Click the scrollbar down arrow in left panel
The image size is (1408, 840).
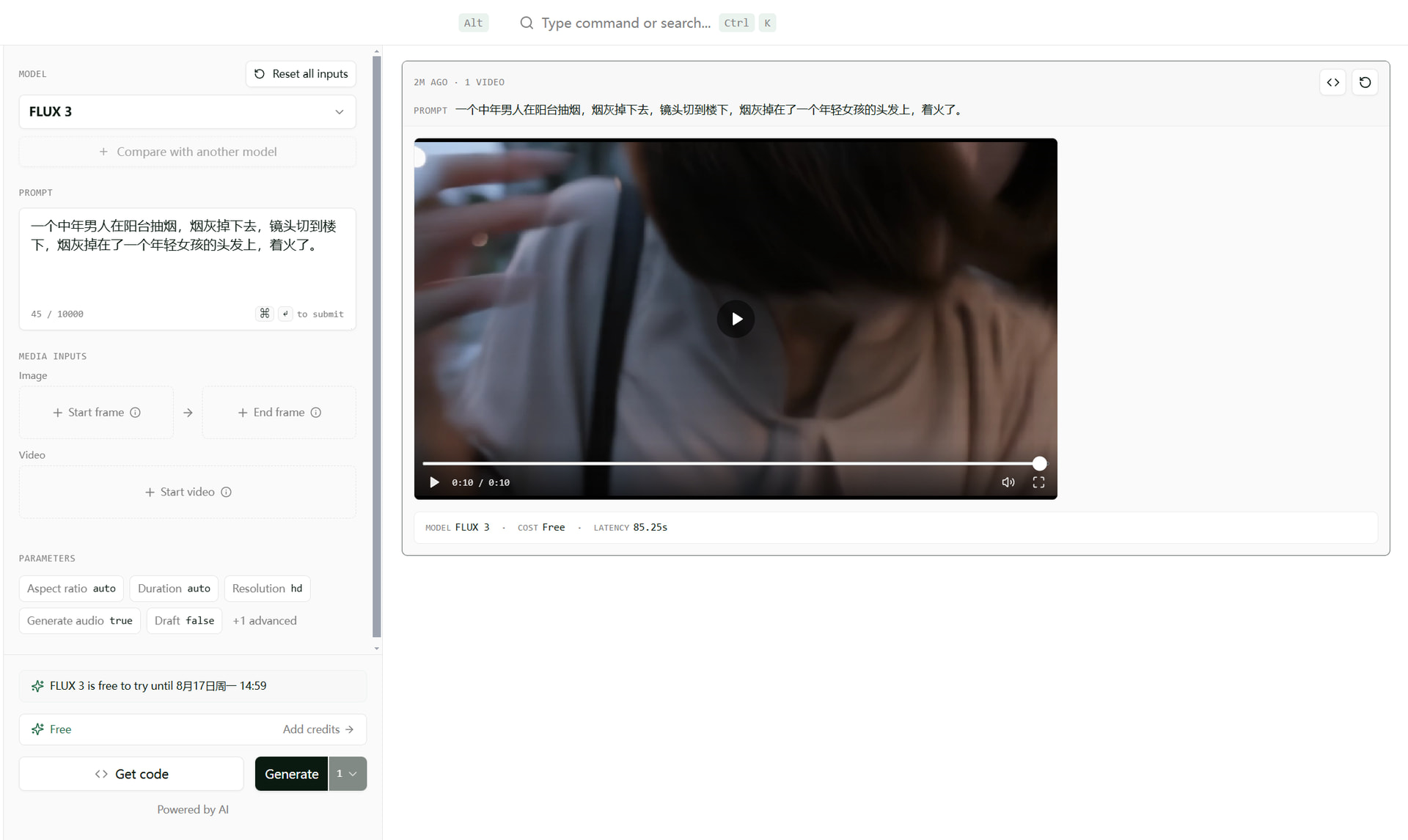pyautogui.click(x=377, y=648)
